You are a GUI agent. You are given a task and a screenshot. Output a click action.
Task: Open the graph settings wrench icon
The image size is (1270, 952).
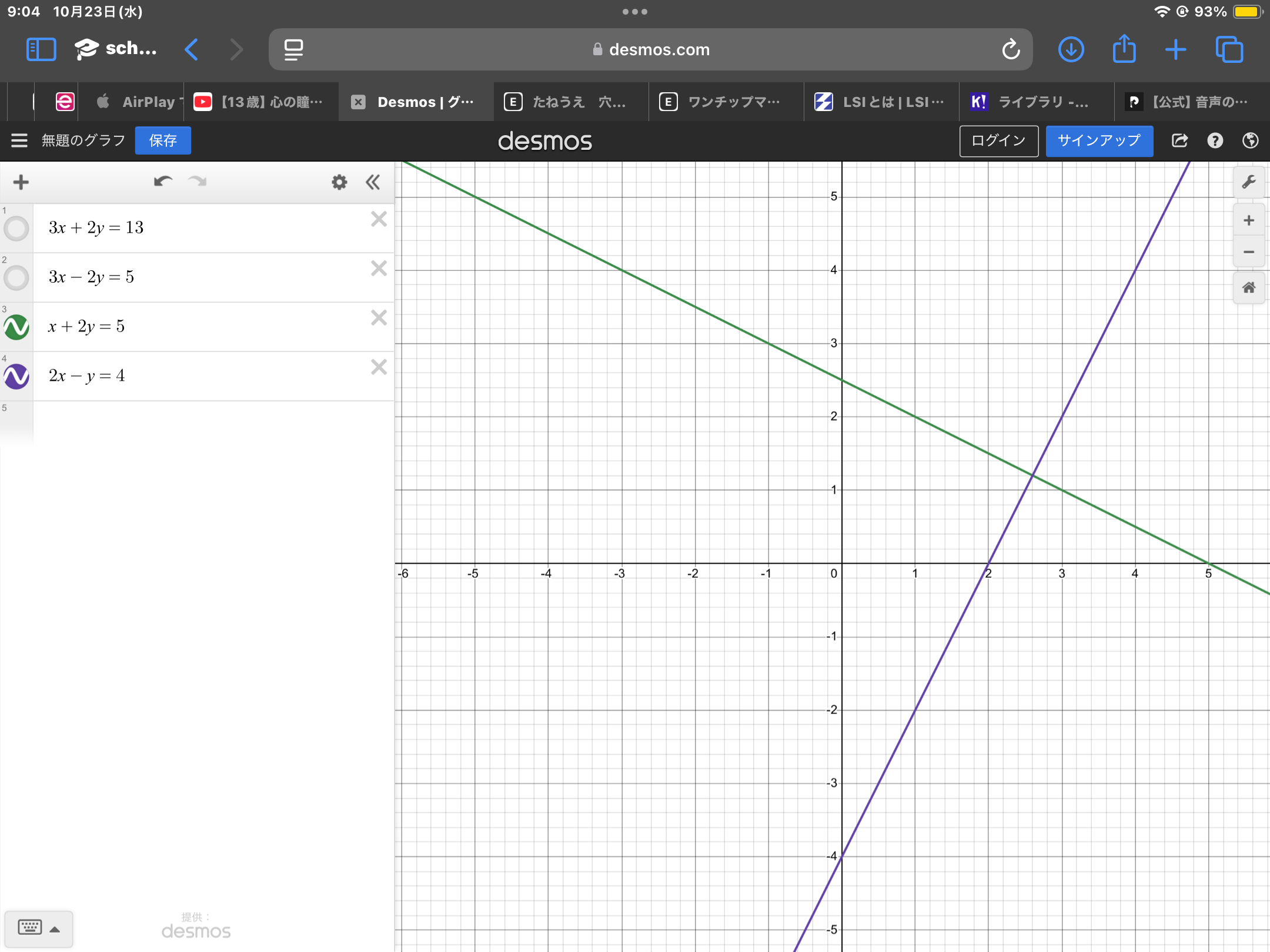point(1248,182)
